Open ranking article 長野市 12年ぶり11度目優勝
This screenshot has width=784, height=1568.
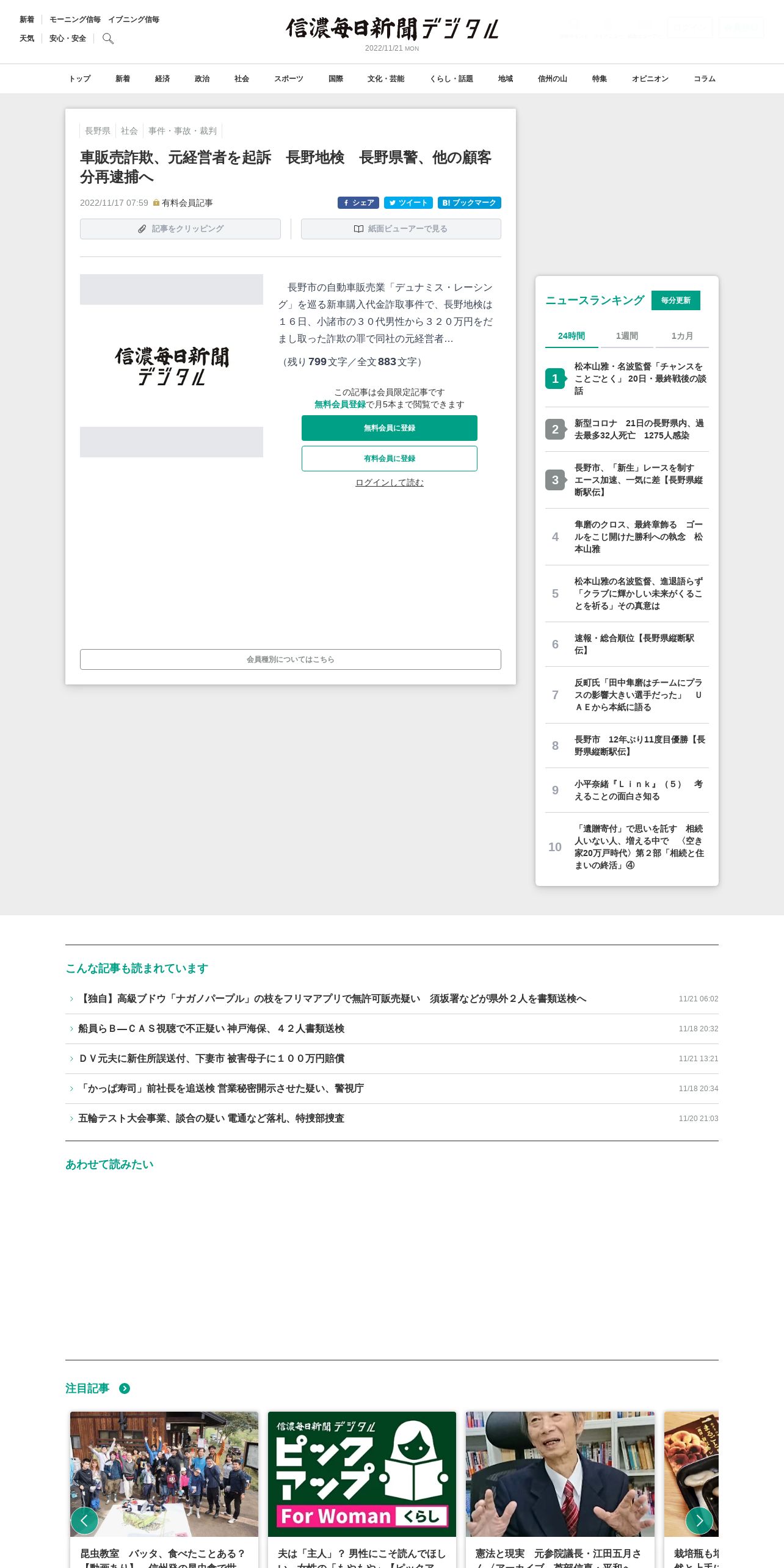[640, 746]
